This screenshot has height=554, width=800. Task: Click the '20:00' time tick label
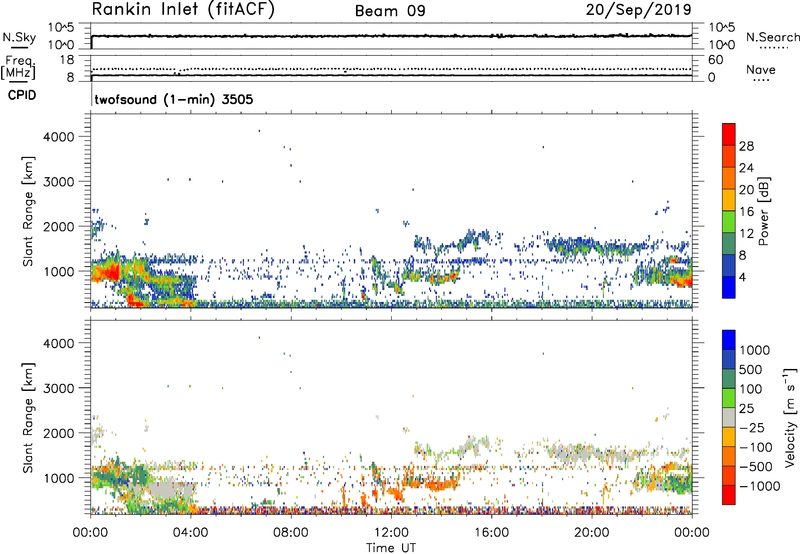click(591, 533)
